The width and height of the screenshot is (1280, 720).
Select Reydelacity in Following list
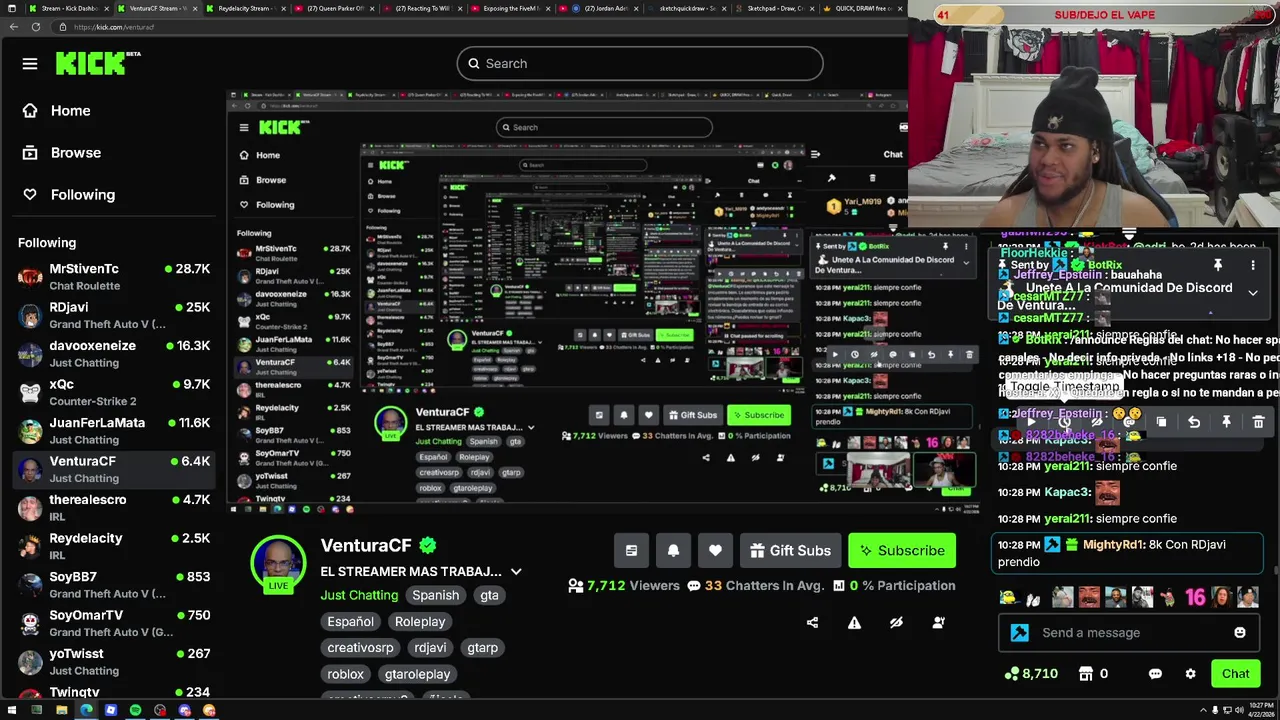click(113, 546)
